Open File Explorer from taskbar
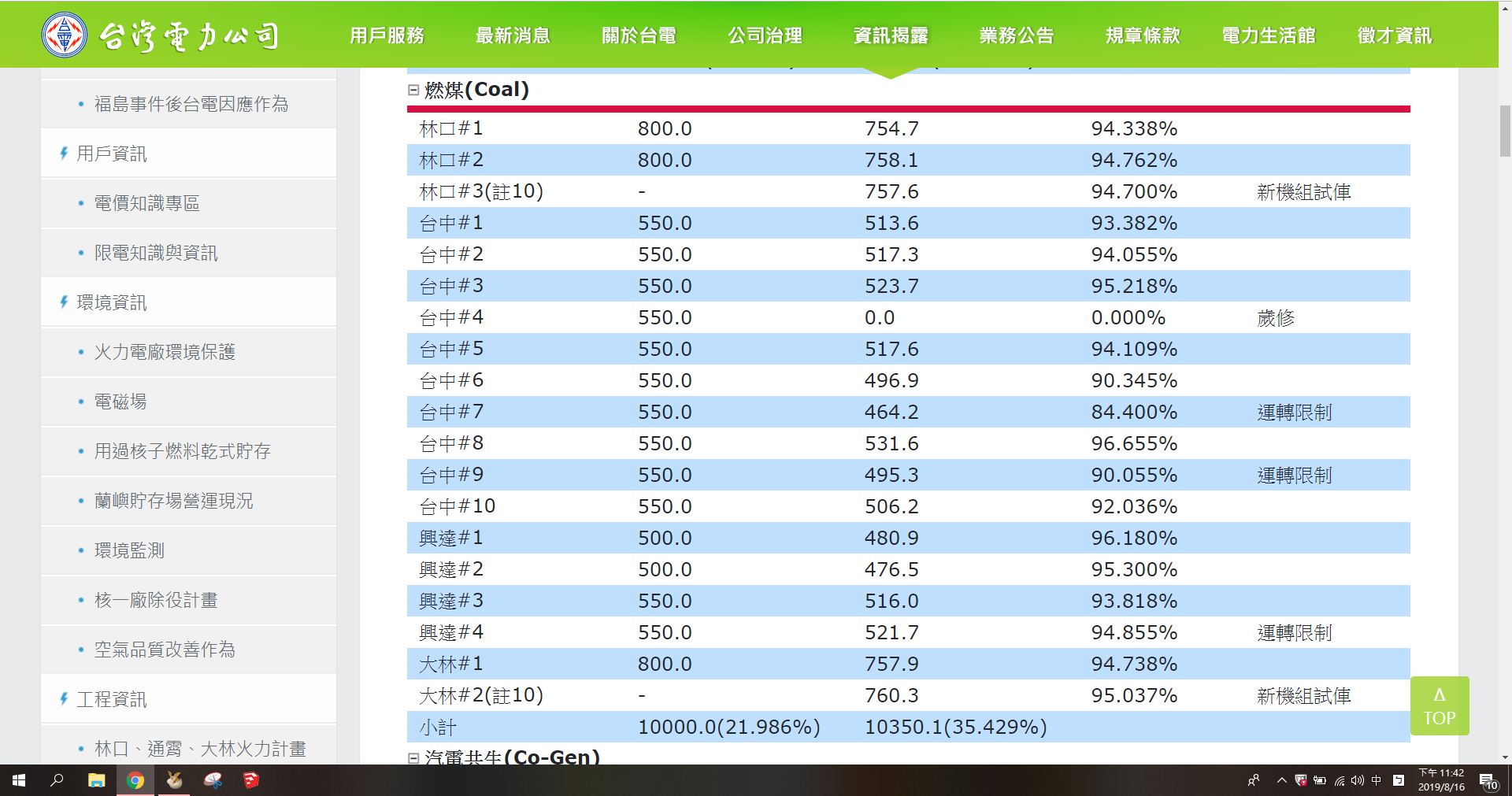1512x796 pixels. point(96,780)
